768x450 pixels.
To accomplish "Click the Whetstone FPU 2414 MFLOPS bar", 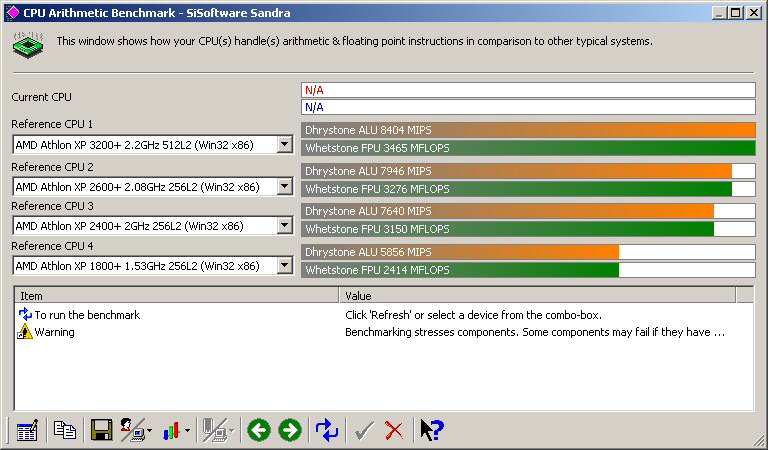I will point(528,269).
